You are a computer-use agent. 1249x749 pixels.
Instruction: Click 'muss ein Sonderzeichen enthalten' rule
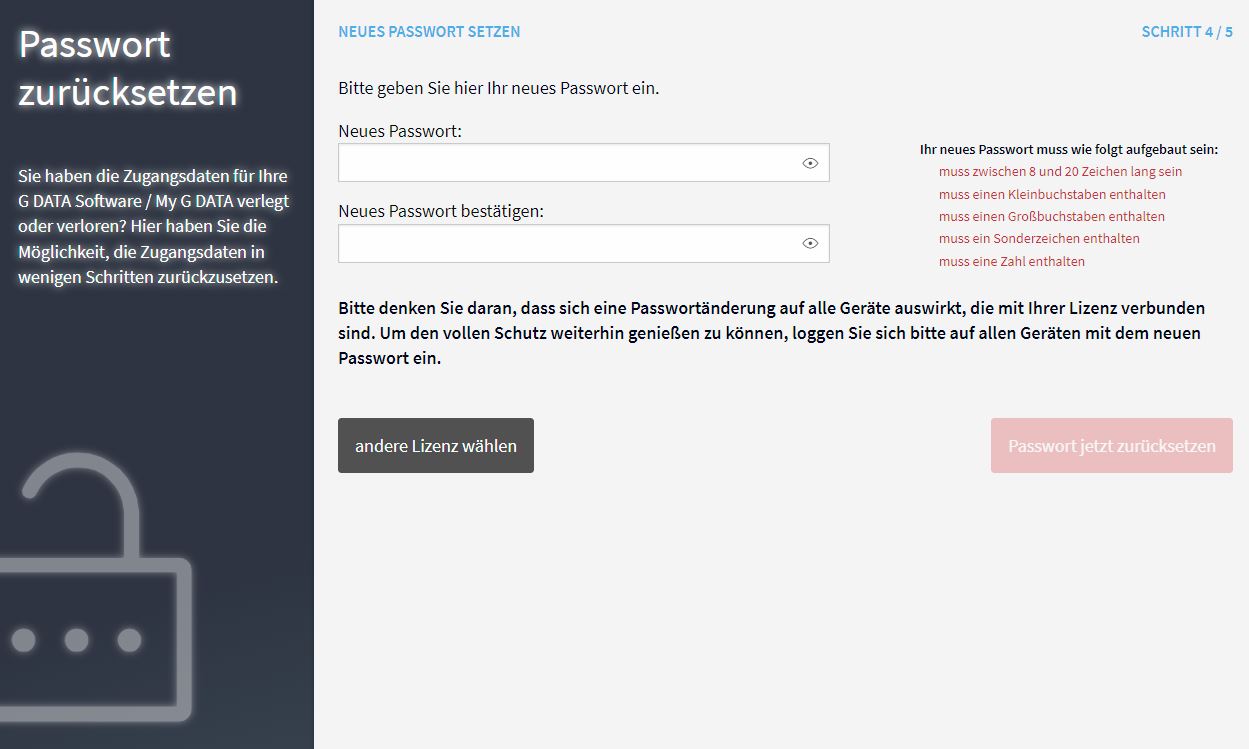click(1039, 238)
